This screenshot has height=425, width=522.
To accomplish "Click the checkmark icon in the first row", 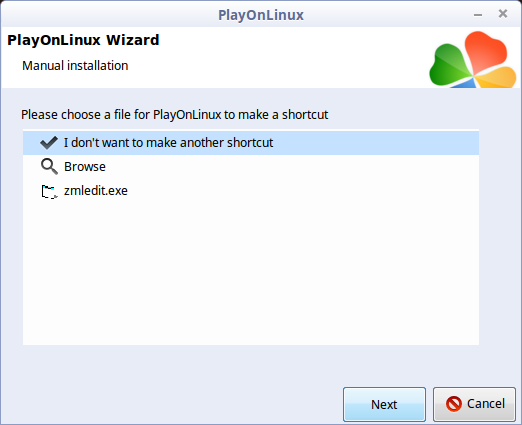I will pos(49,143).
